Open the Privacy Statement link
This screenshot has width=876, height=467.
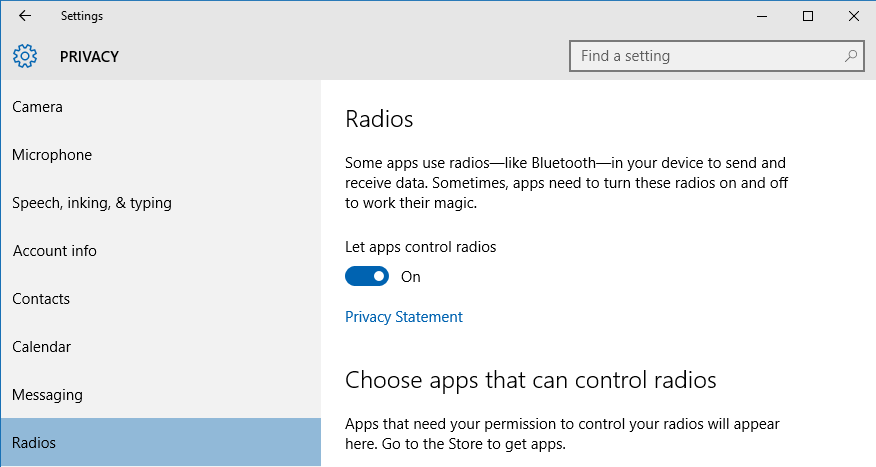403,317
